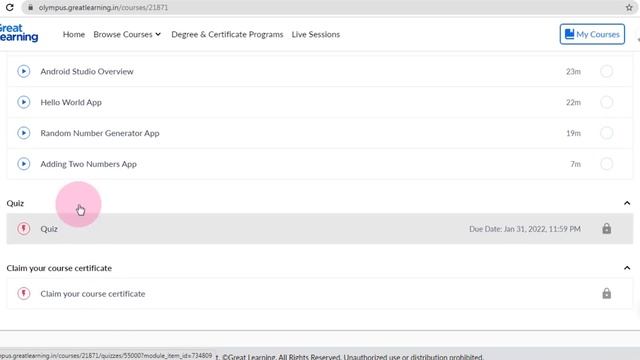The height and width of the screenshot is (360, 640).
Task: Mark Hello World App as complete
Action: coord(607,102)
